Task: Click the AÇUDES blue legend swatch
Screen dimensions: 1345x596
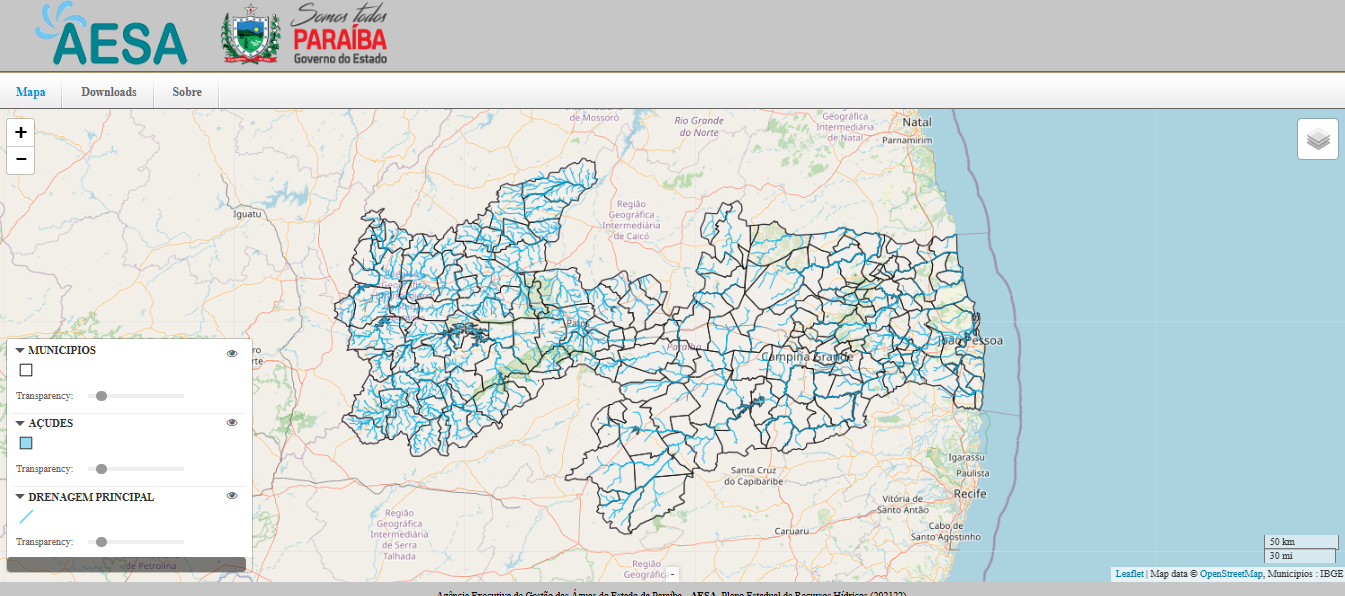Action: 26,443
